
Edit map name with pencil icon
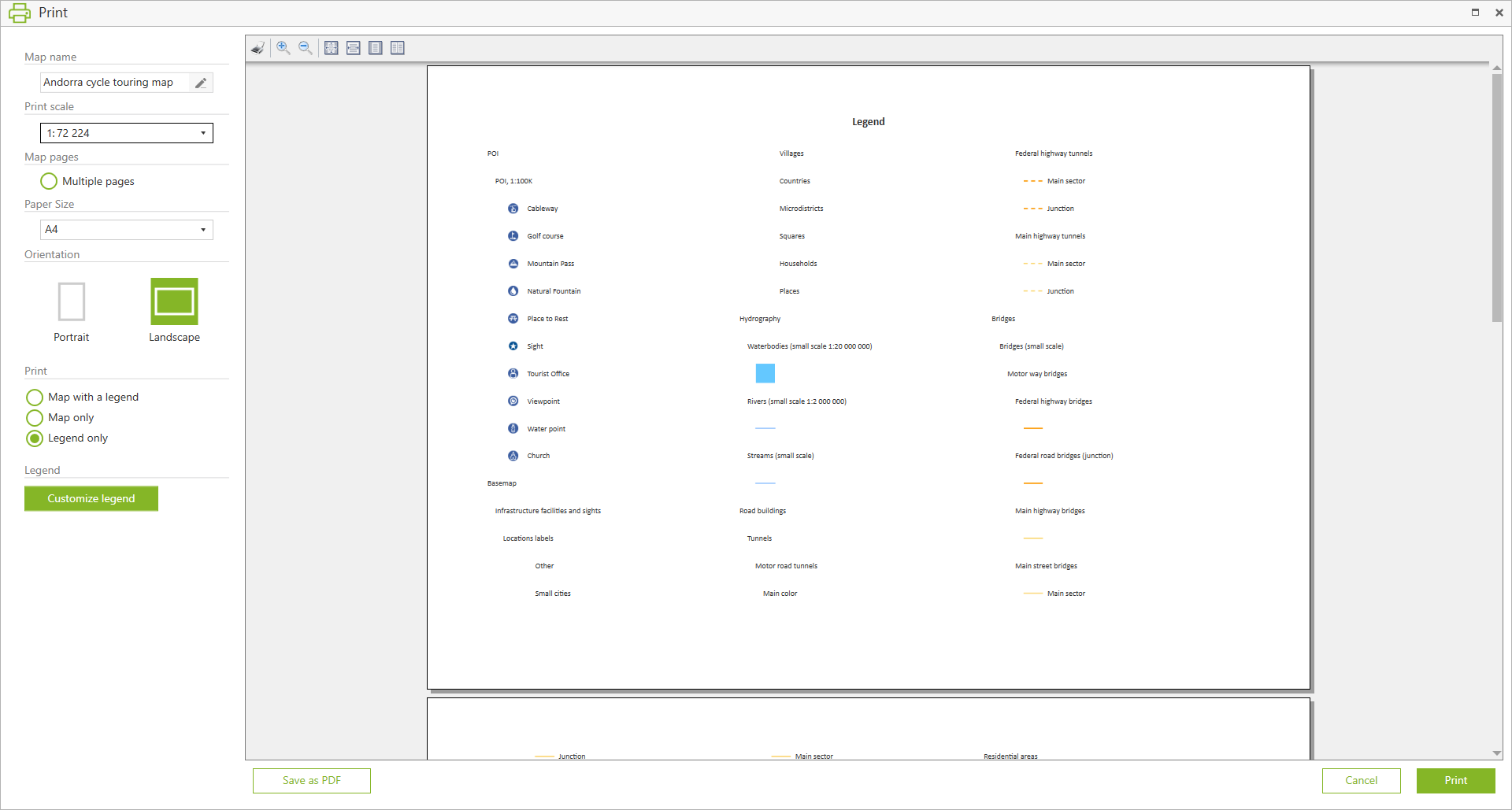coord(201,83)
